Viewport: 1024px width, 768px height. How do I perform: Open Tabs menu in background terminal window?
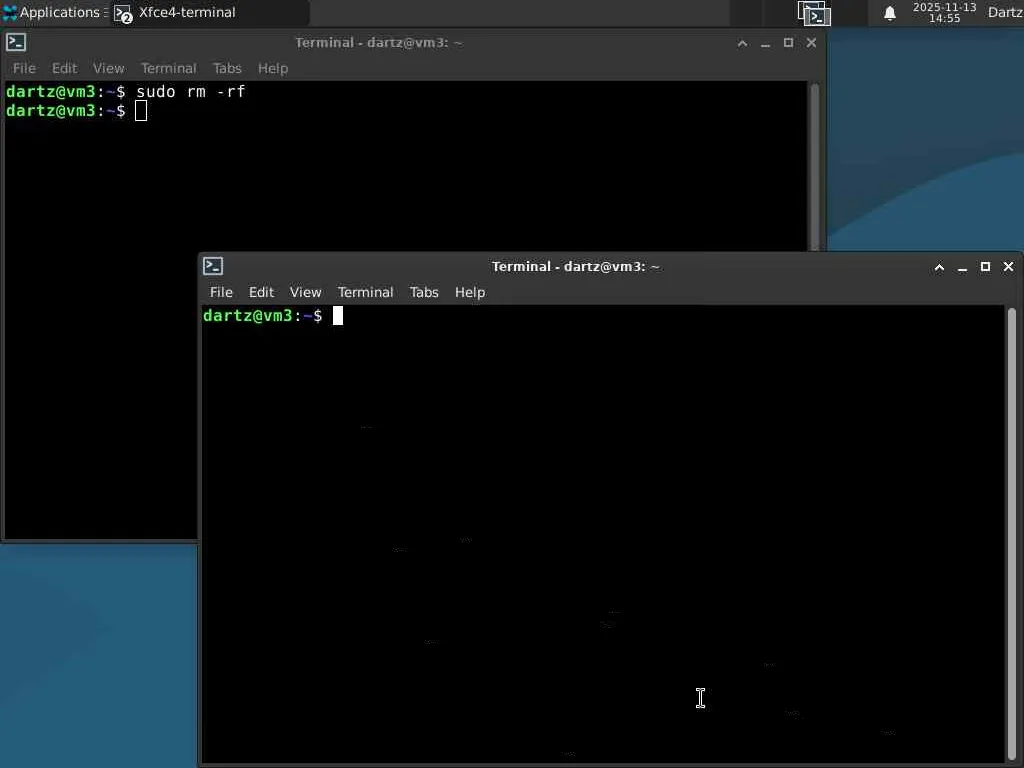click(x=227, y=68)
